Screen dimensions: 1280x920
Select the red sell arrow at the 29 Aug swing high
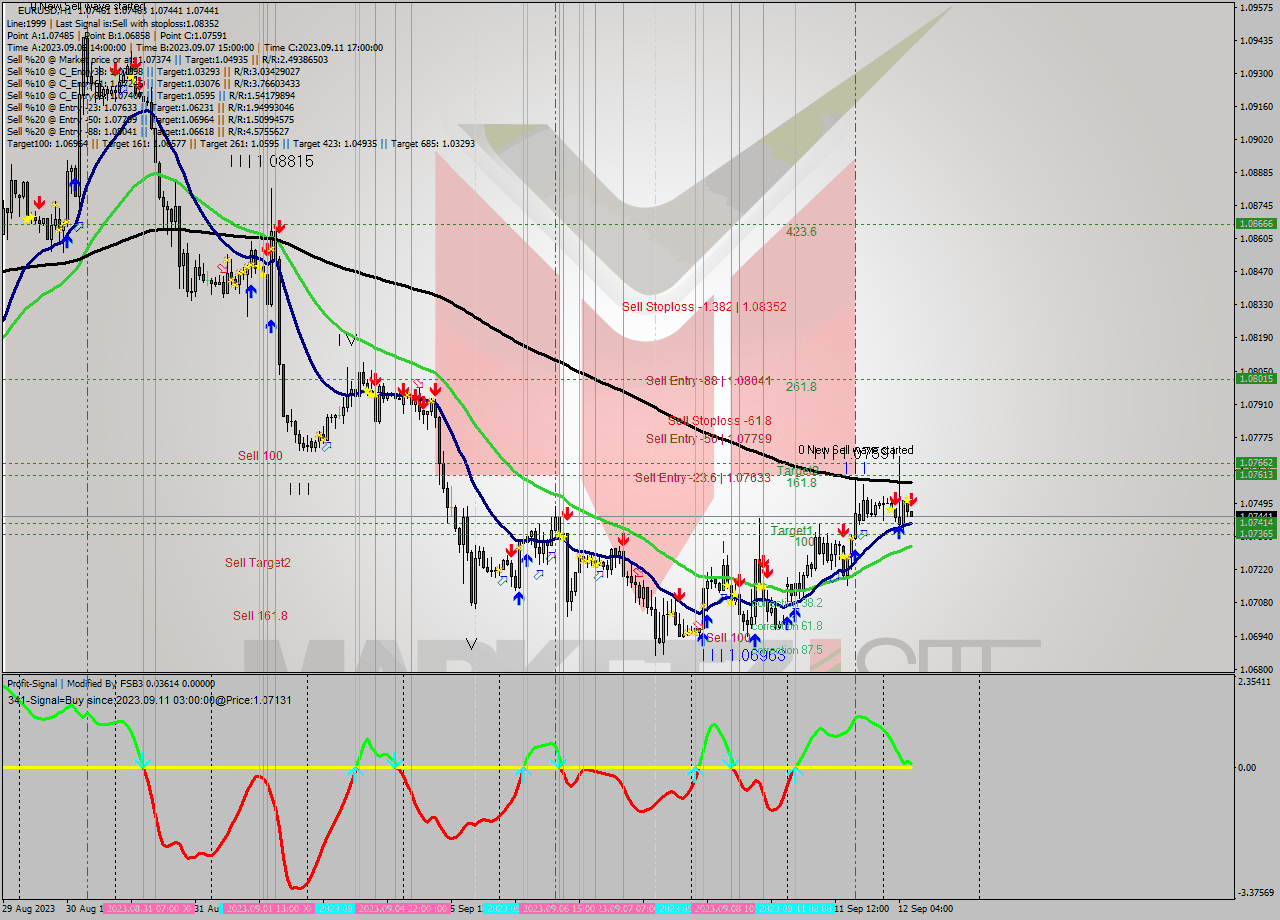[x=38, y=205]
